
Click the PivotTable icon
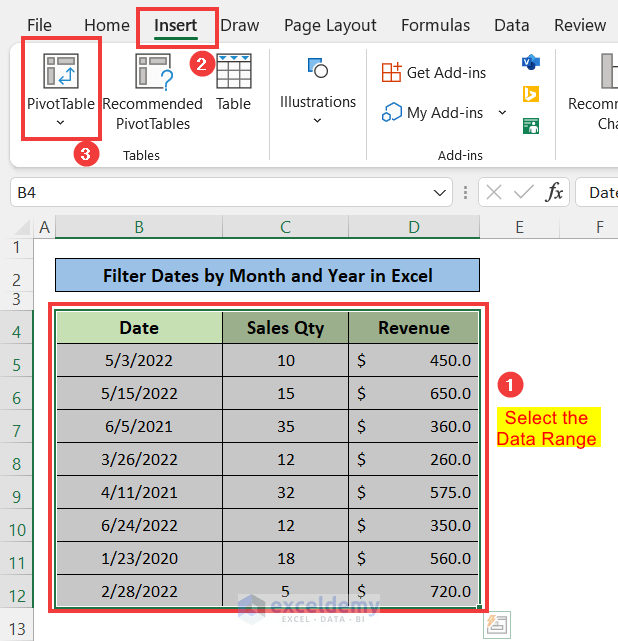point(60,71)
